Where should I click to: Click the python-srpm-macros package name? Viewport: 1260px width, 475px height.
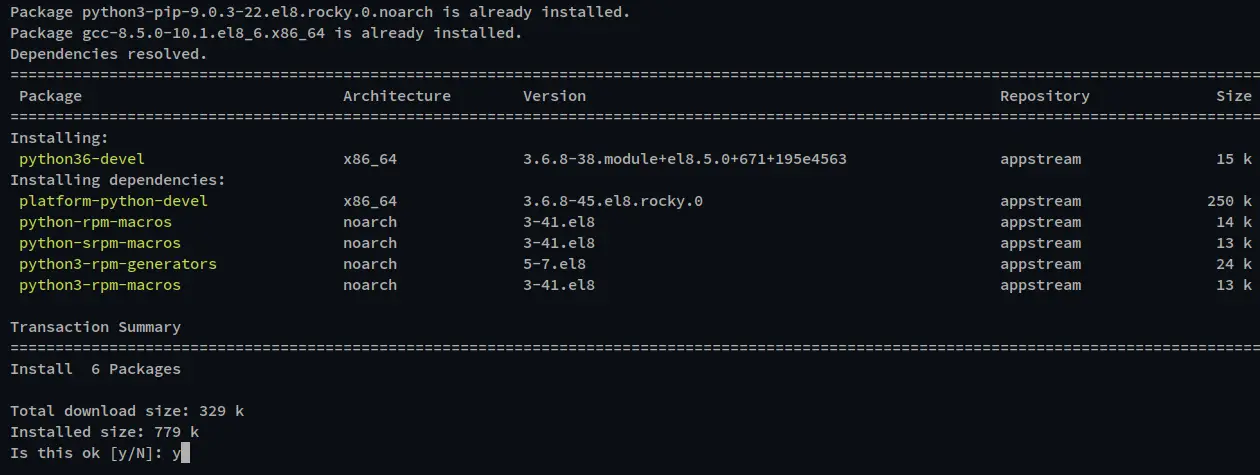click(x=100, y=243)
